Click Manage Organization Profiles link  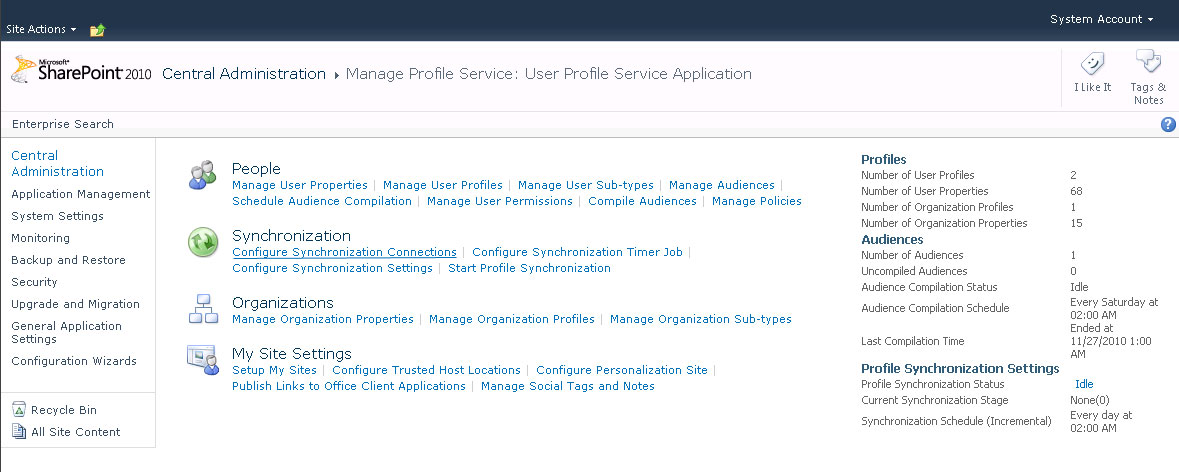(x=511, y=319)
